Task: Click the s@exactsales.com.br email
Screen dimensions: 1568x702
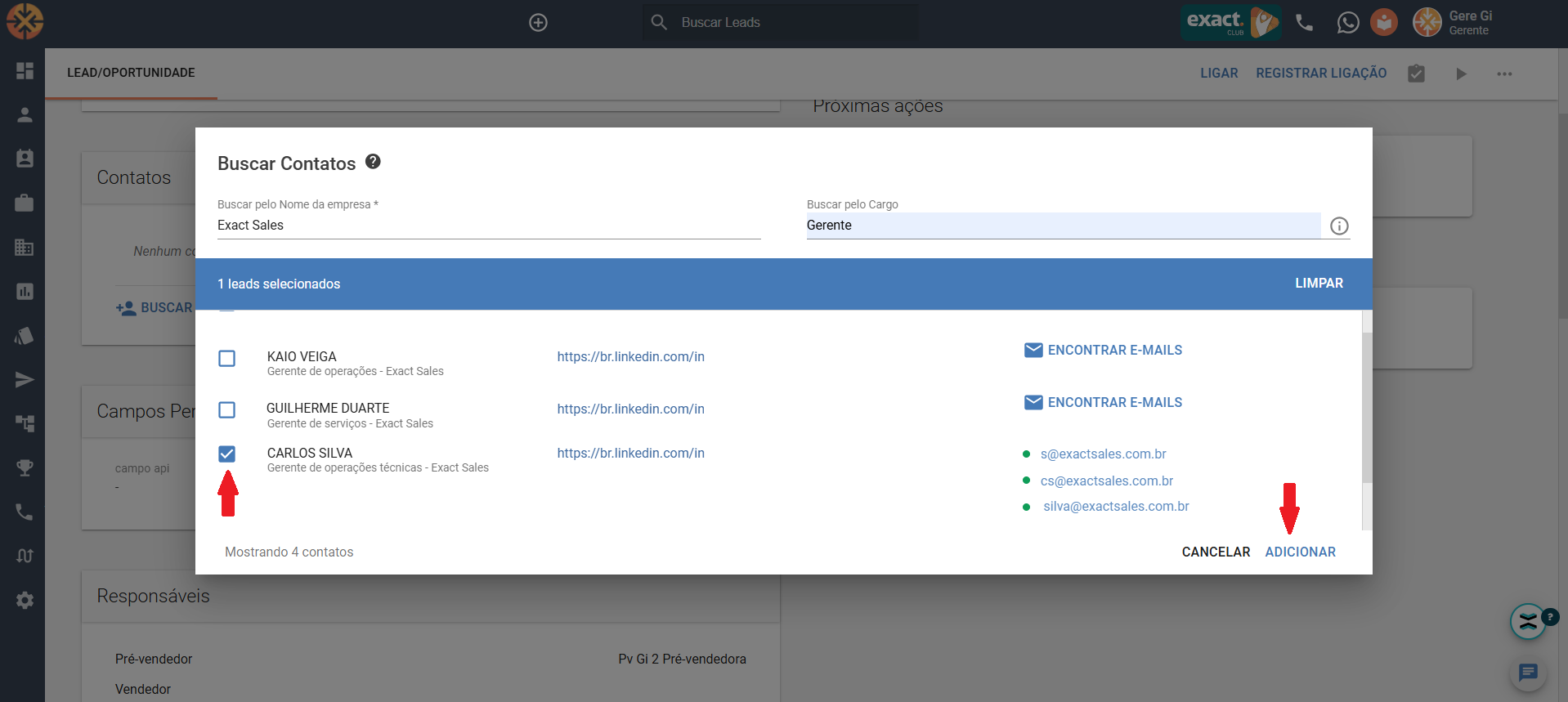Action: coord(1103,454)
